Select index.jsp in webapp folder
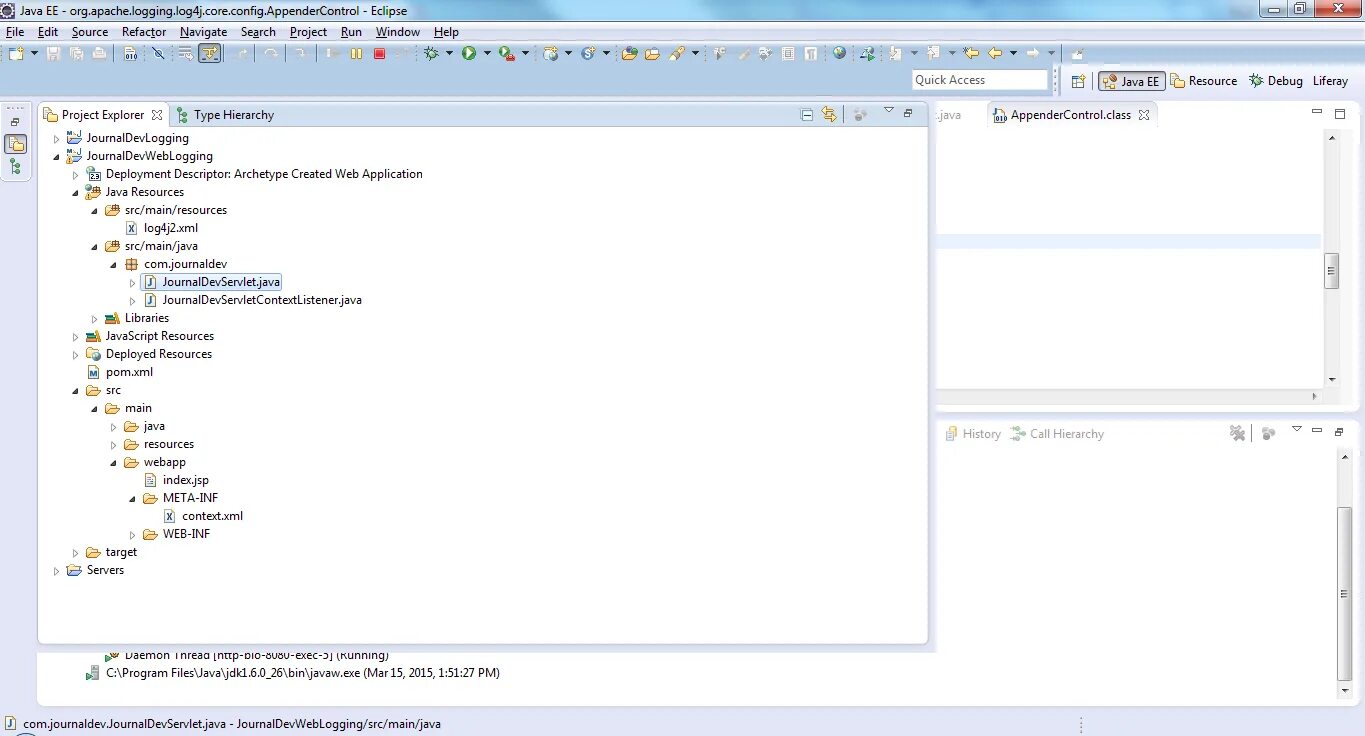This screenshot has height=736, width=1365. [x=176, y=480]
